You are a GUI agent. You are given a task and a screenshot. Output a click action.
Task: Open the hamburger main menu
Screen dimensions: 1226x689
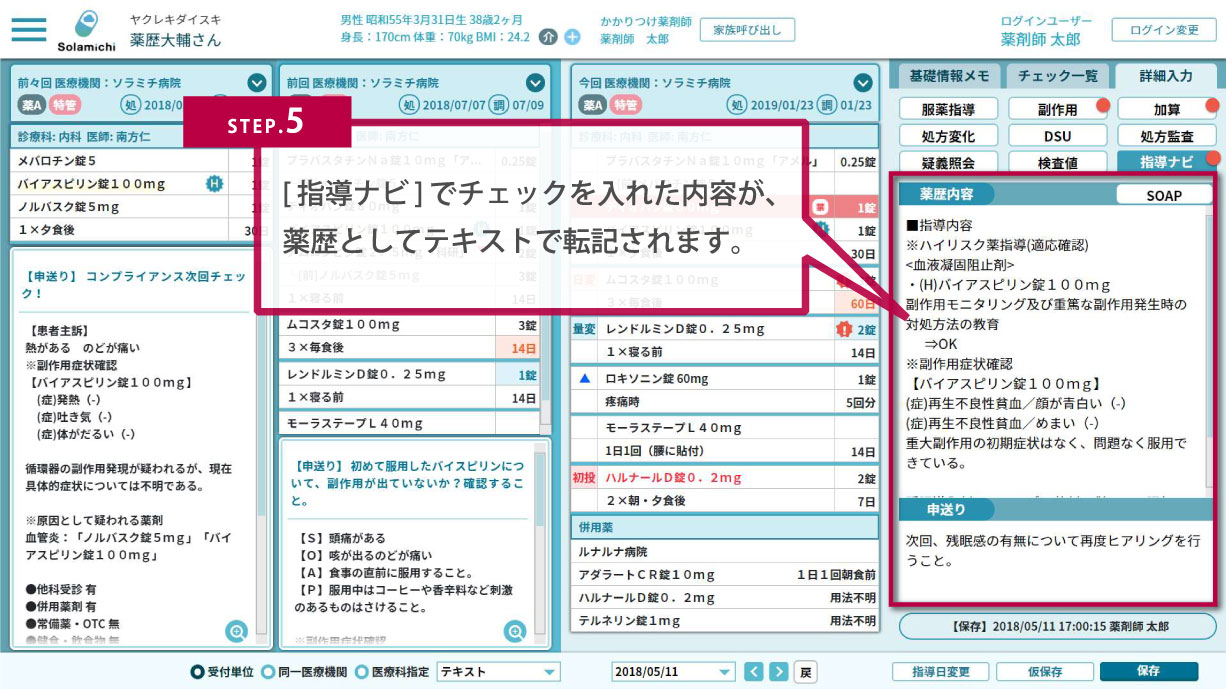tap(29, 29)
